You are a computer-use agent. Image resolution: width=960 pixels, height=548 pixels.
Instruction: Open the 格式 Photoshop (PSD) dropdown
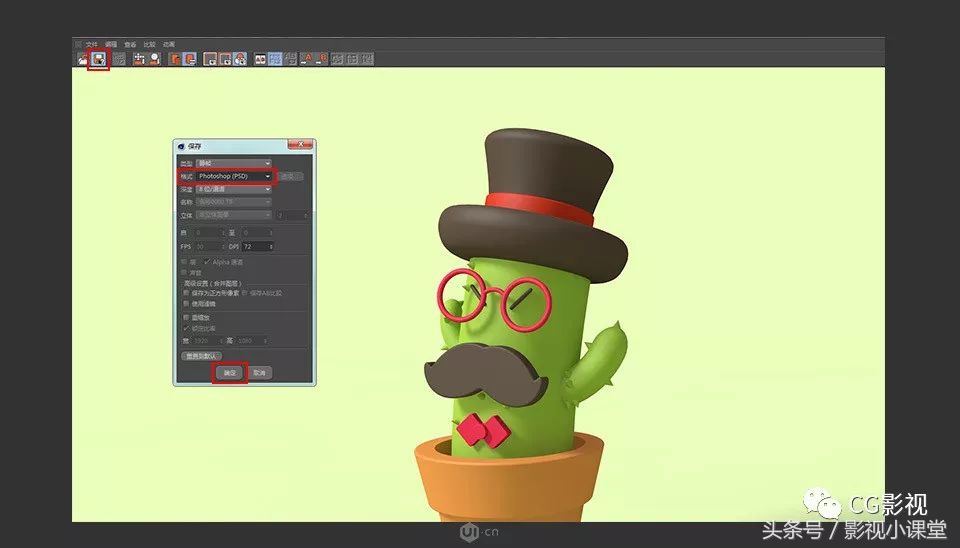tap(234, 176)
